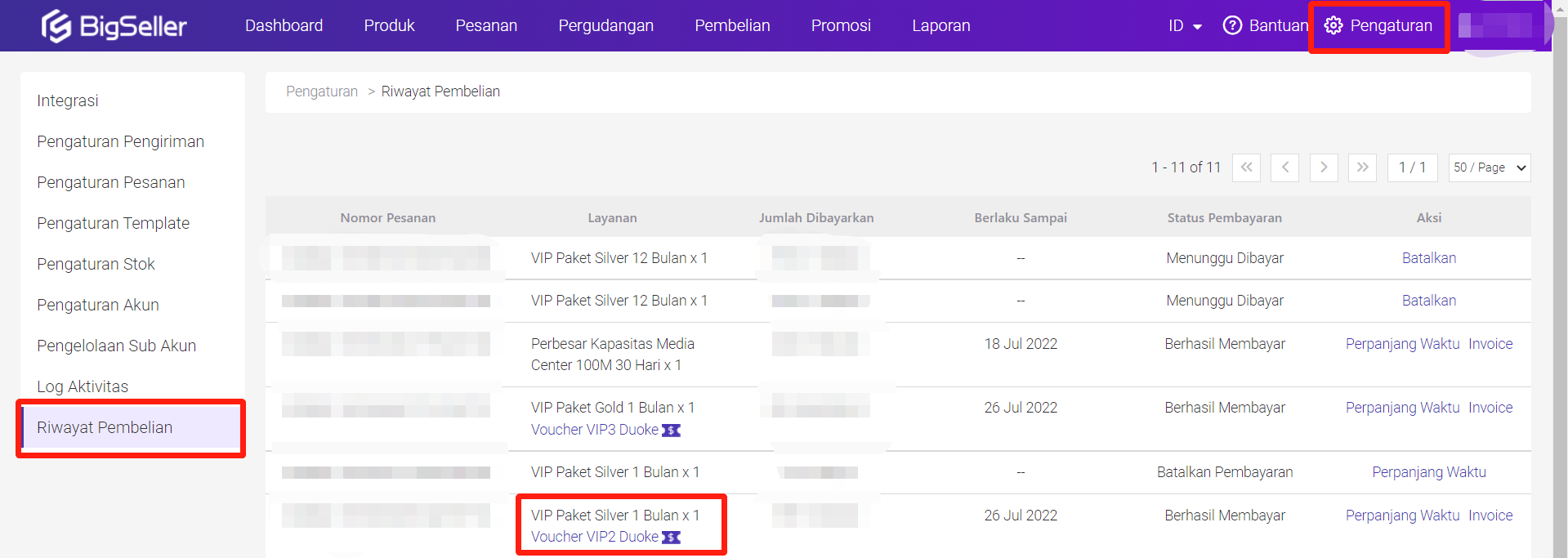Click voucher icon beside Voucher VIP3 Duoke

671,431
